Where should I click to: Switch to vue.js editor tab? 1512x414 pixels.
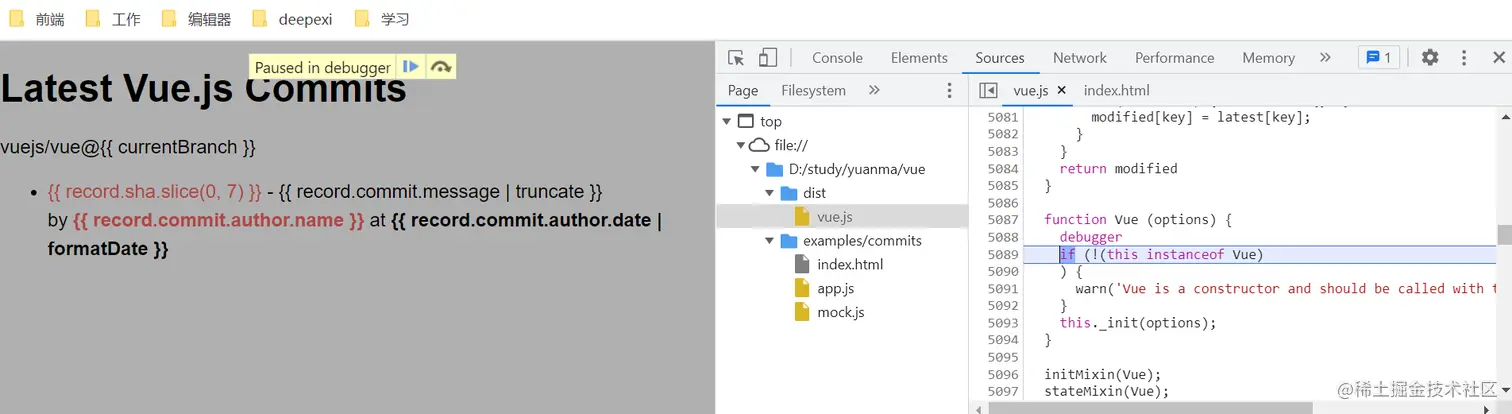point(1030,91)
